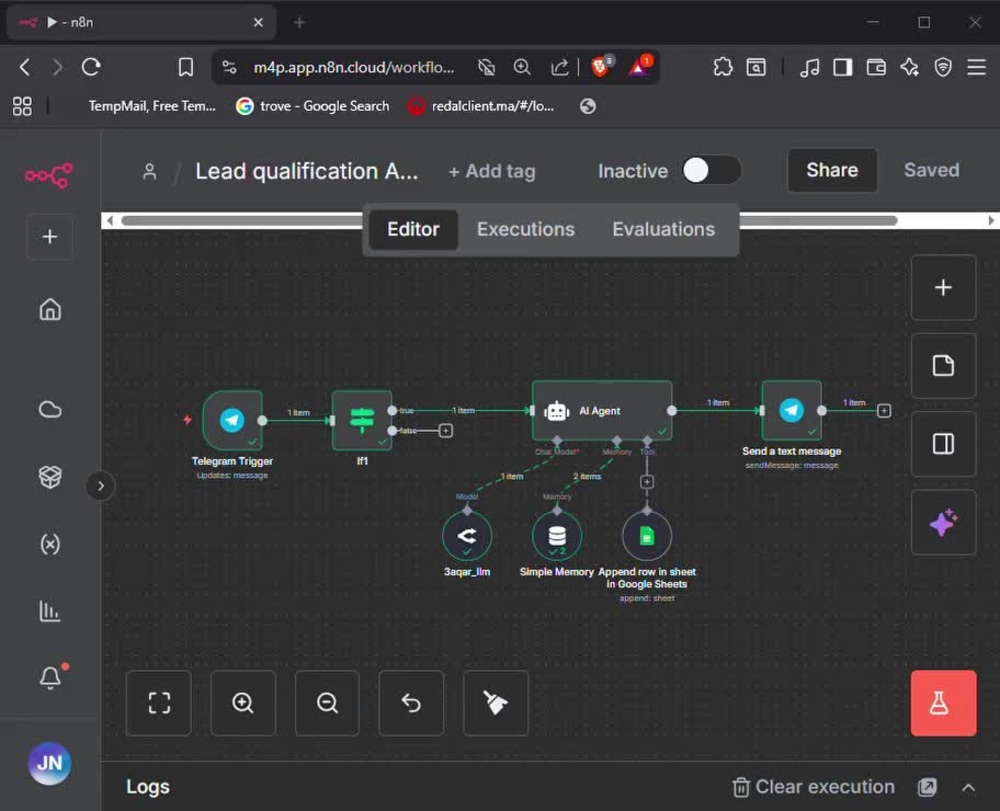
Task: Toggle the browser sidebar panel icon
Action: (x=842, y=67)
